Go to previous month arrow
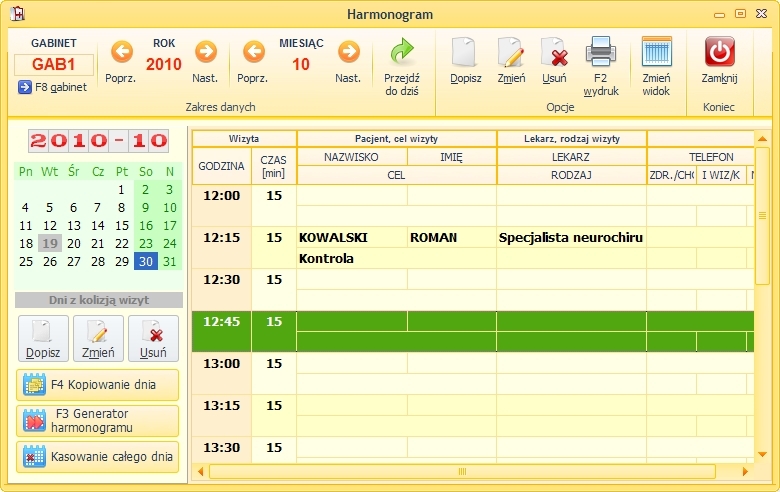 (254, 52)
